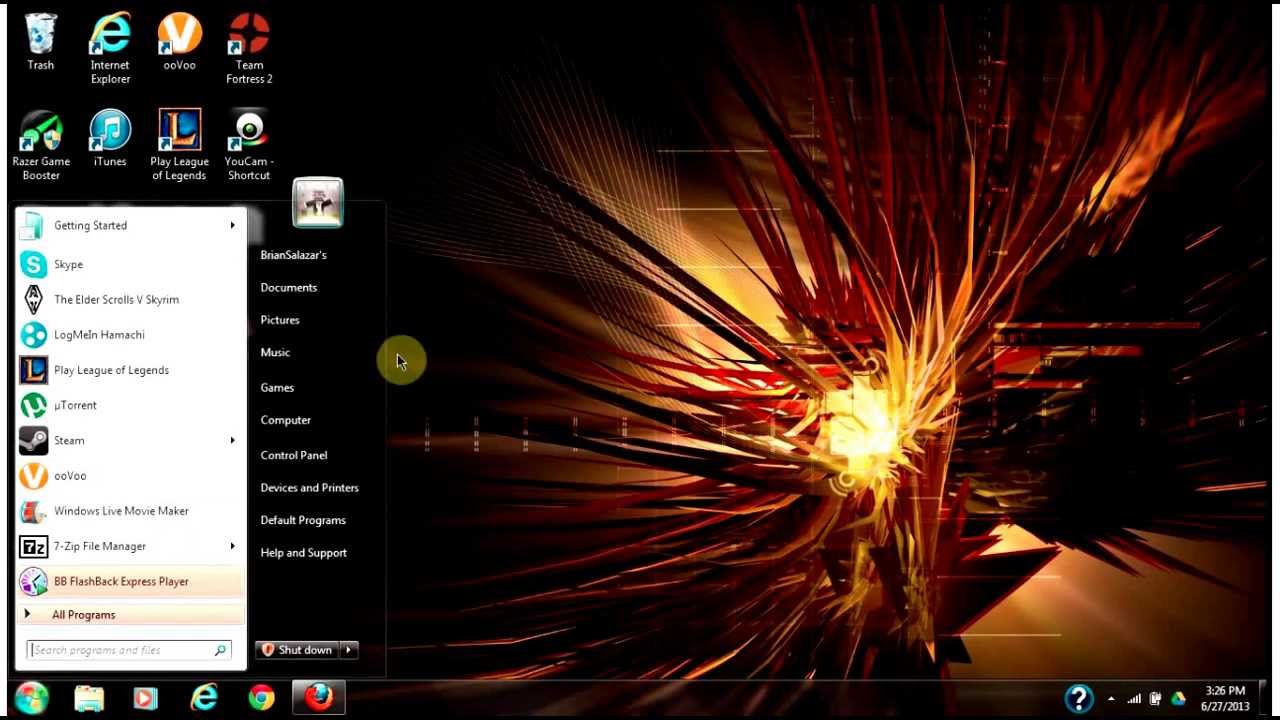The width and height of the screenshot is (1280, 720).
Task: Select the iTunes desktop icon
Action: (x=110, y=138)
